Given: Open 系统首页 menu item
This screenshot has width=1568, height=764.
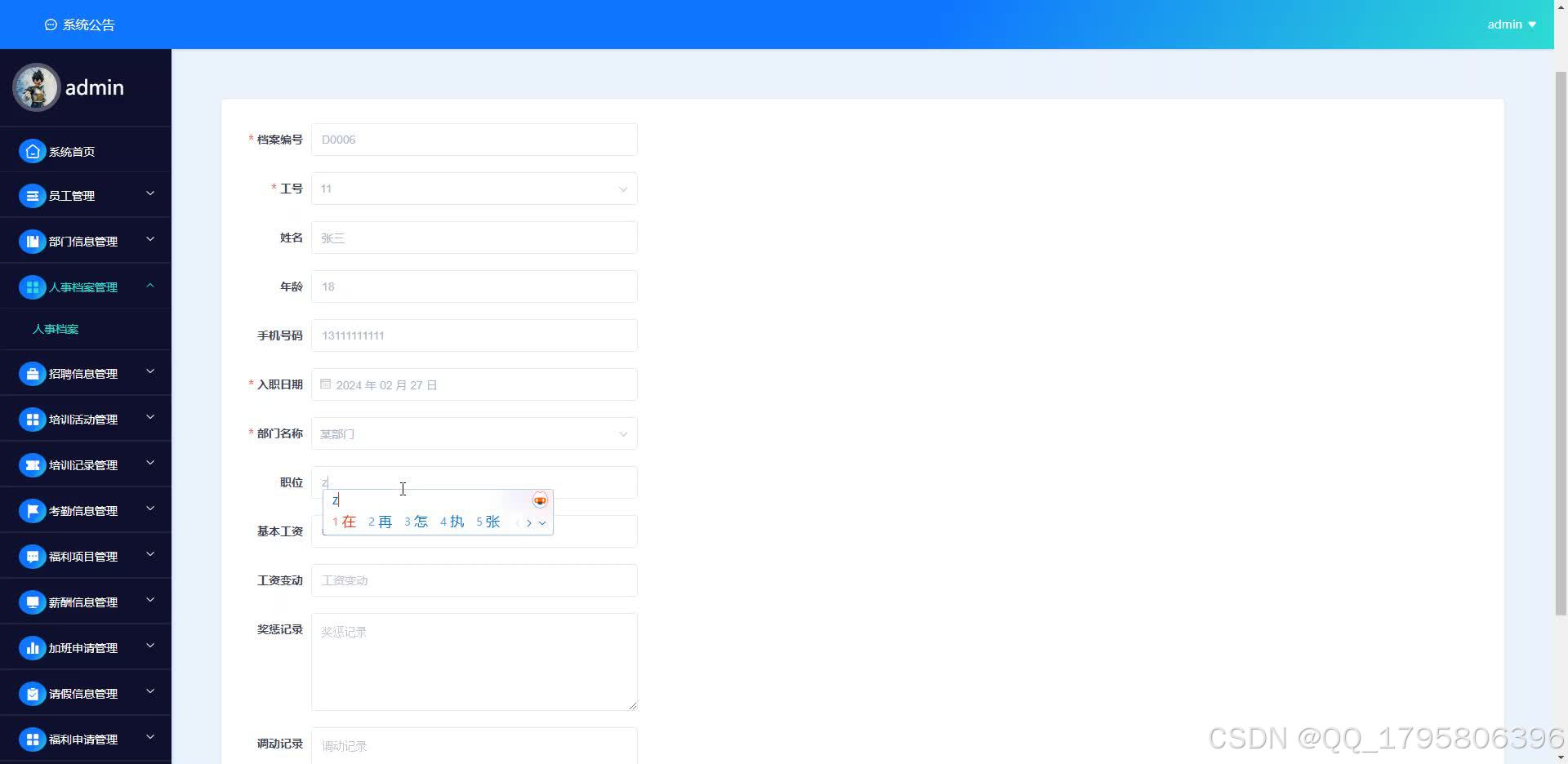Looking at the screenshot, I should click(x=86, y=151).
